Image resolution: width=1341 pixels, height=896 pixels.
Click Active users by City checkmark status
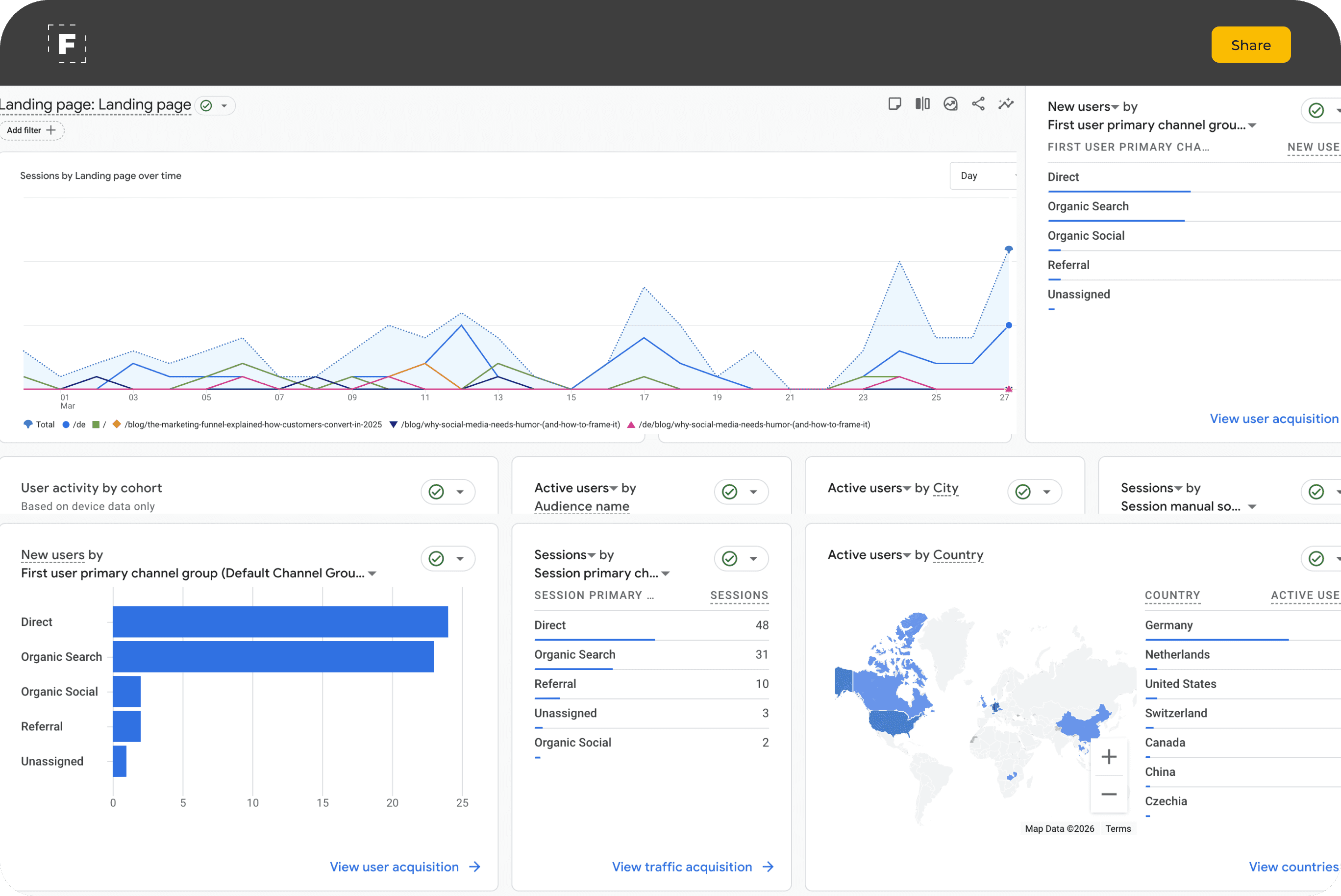(x=1023, y=492)
